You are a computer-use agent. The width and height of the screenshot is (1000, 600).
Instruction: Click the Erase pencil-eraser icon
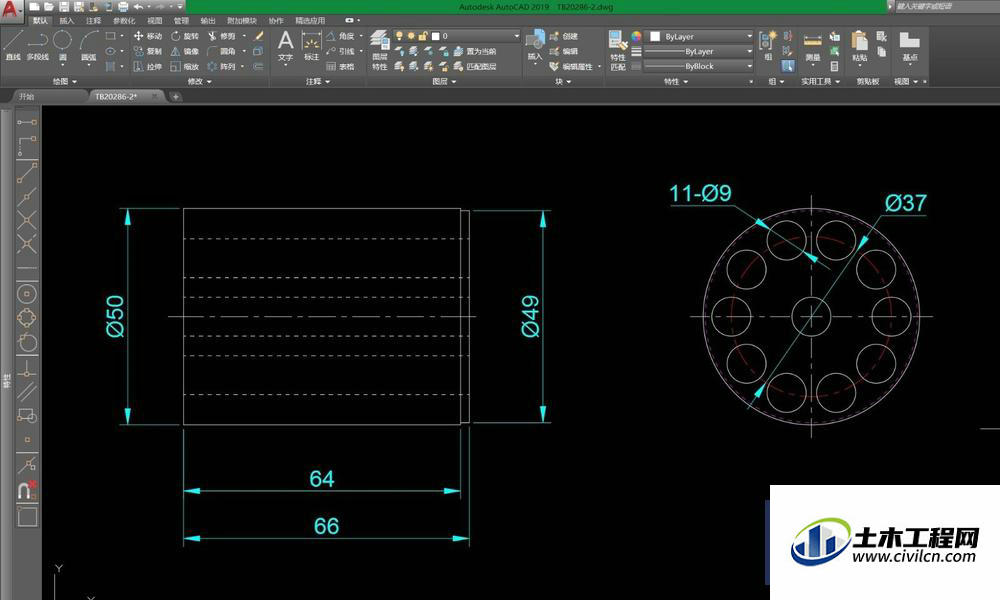[259, 36]
